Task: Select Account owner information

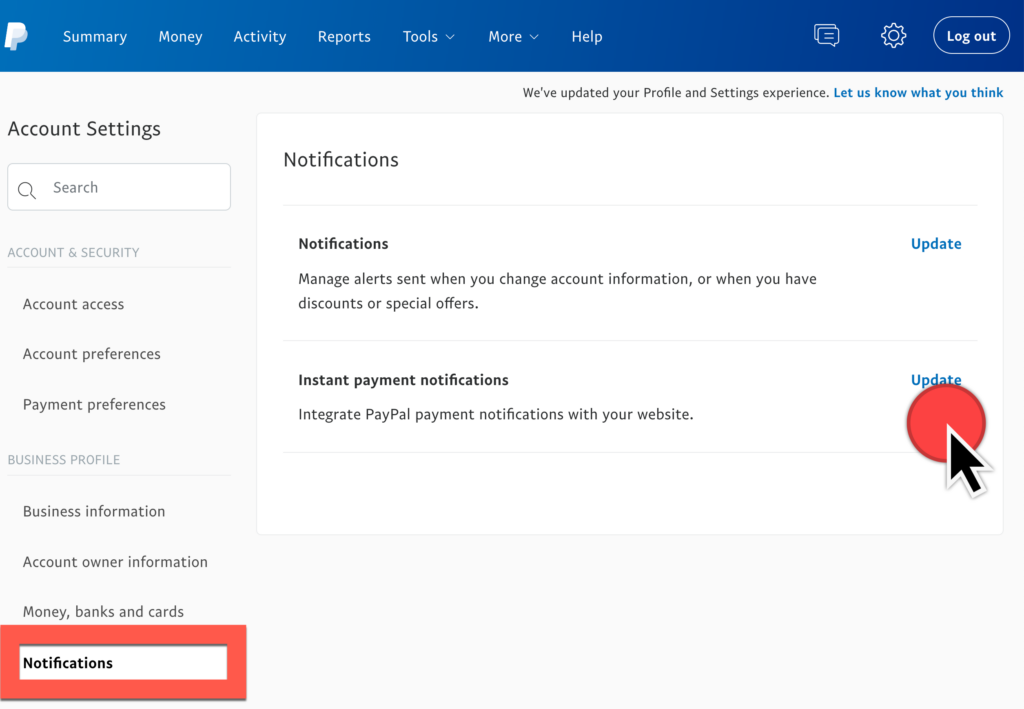Action: pyautogui.click(x=115, y=562)
